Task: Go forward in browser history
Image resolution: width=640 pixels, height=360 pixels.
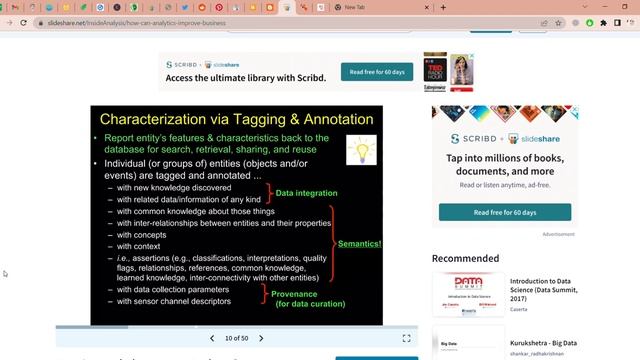Action: 9,23
